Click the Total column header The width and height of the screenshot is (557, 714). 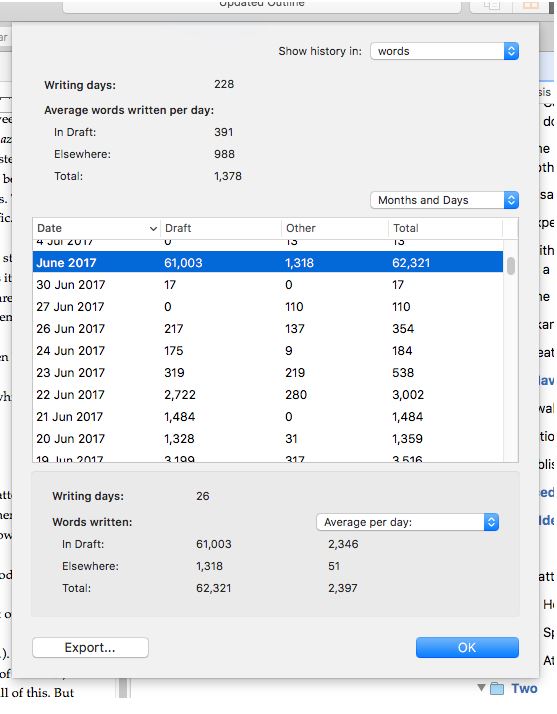(x=445, y=228)
